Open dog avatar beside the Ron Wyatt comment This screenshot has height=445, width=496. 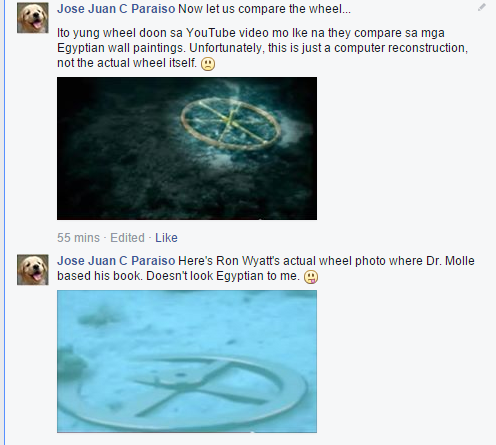pyautogui.click(x=33, y=270)
